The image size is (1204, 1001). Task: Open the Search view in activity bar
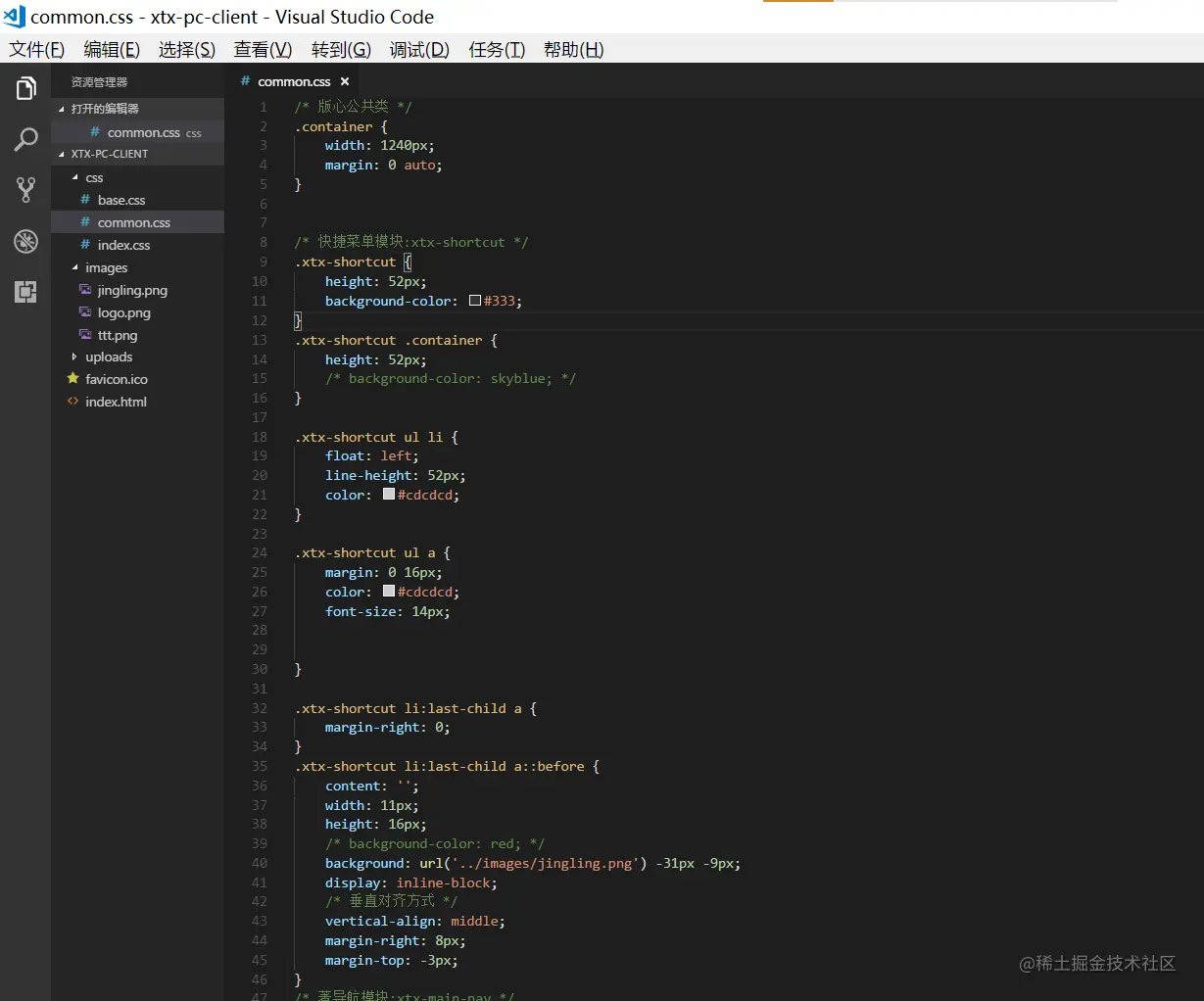click(x=25, y=139)
